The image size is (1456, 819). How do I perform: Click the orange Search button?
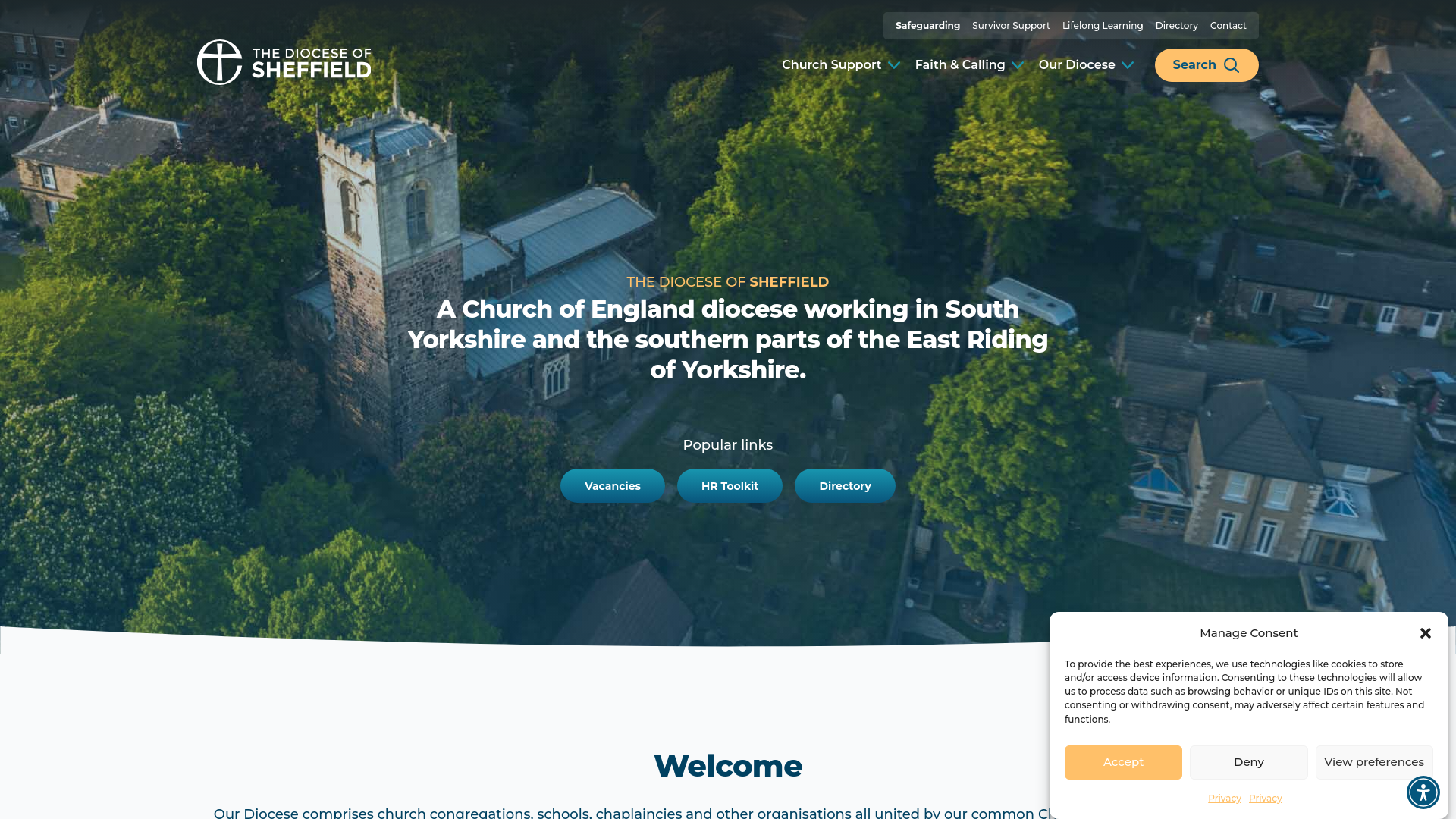coord(1206,65)
